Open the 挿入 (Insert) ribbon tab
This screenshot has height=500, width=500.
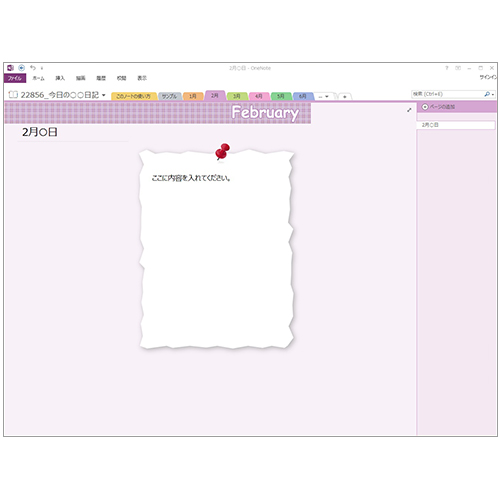(x=60, y=78)
